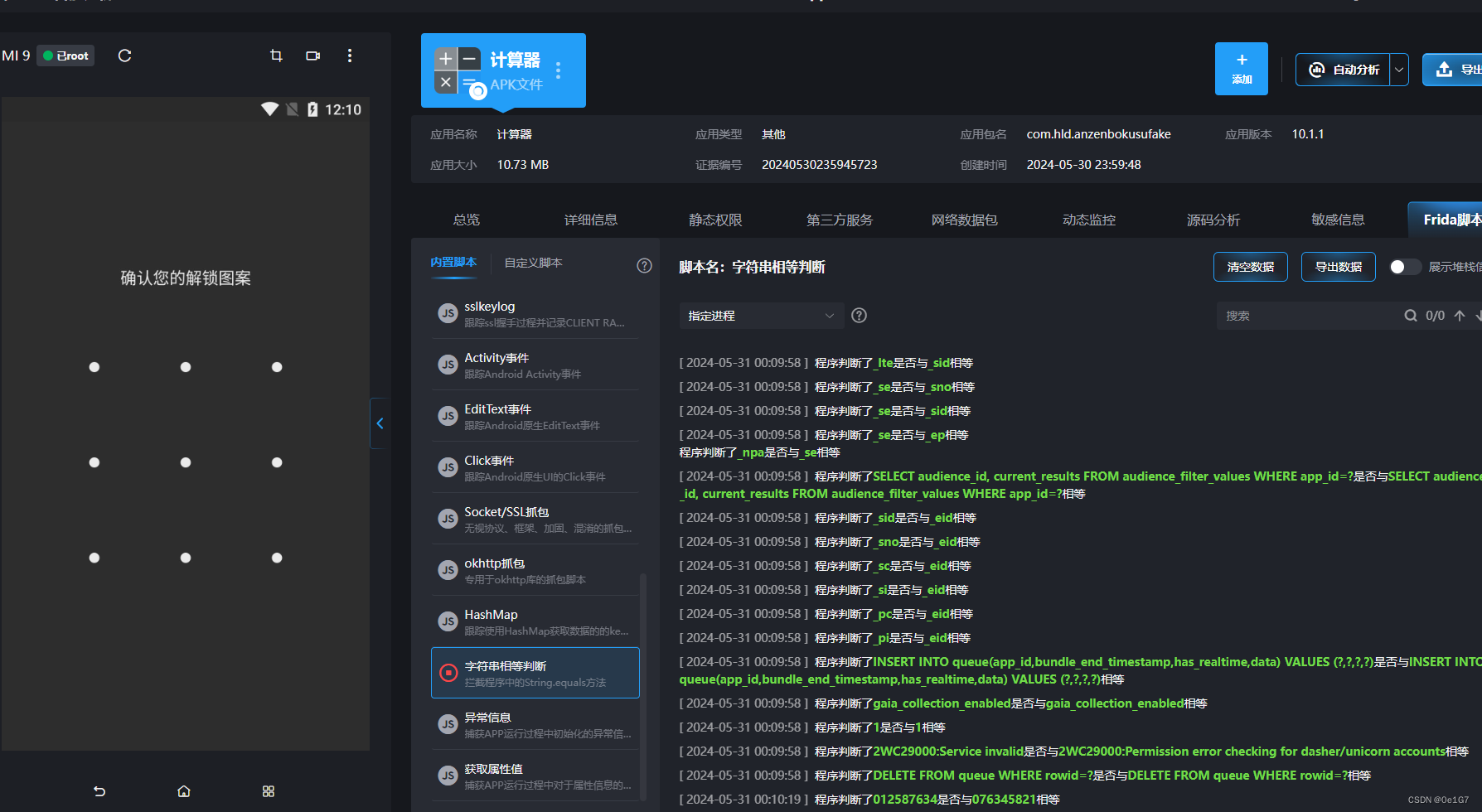Click the 导出数据 button
The image size is (1482, 812).
coord(1338,267)
